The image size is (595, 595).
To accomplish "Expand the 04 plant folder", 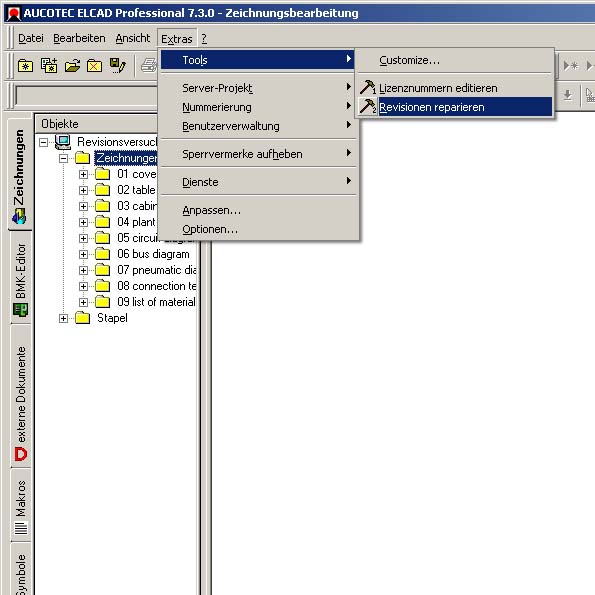I will click(x=83, y=222).
